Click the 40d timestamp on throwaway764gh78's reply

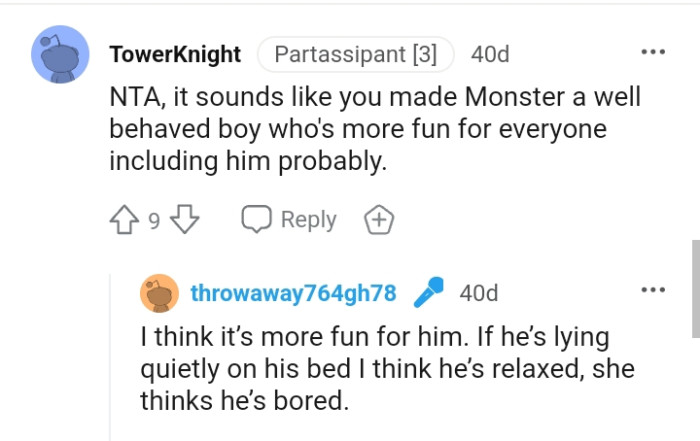click(x=478, y=293)
